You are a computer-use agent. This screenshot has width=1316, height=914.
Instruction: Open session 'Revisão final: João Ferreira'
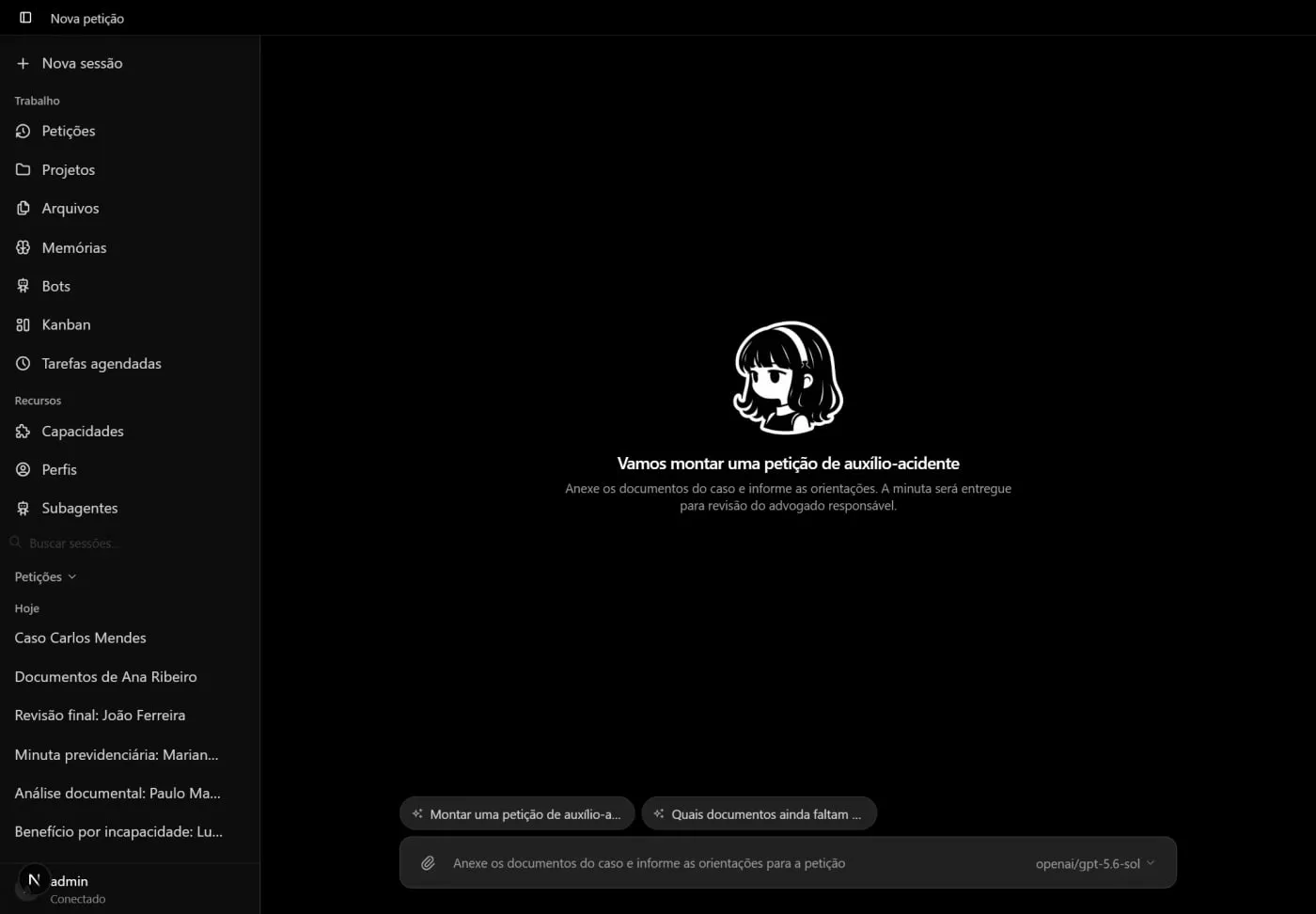click(130, 715)
